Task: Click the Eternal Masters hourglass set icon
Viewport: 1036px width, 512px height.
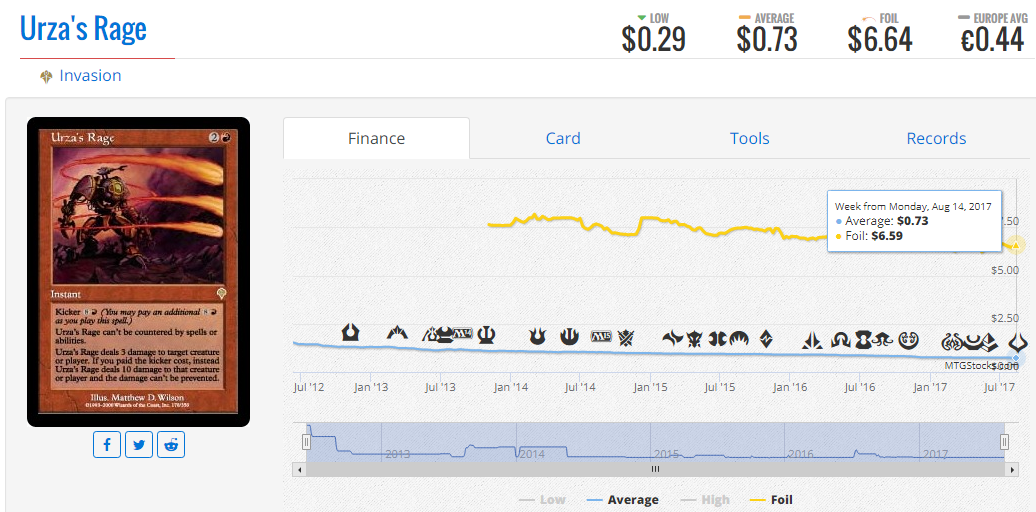Action: click(x=864, y=340)
